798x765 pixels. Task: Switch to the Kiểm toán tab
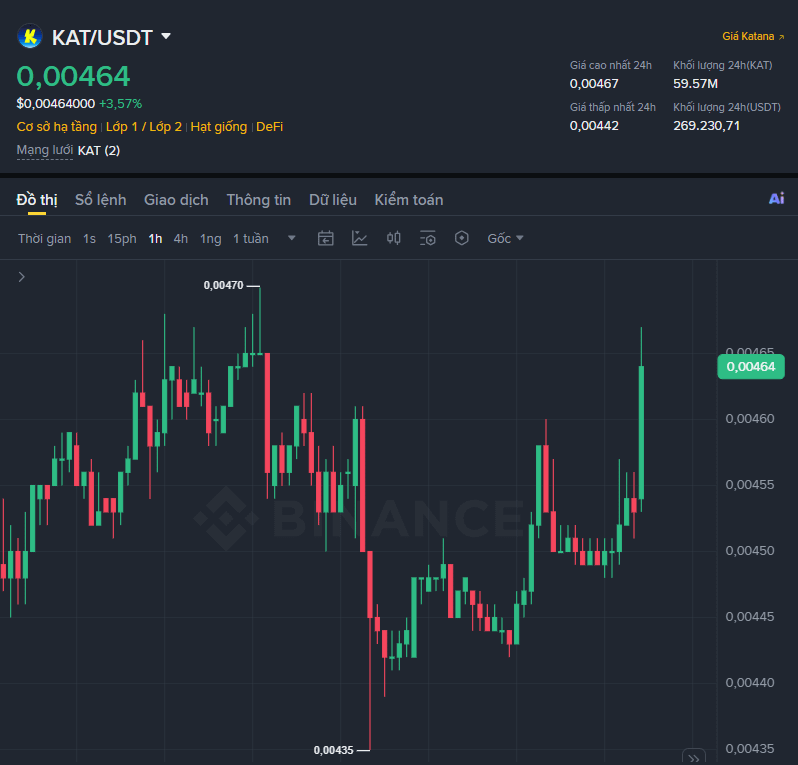coord(409,200)
